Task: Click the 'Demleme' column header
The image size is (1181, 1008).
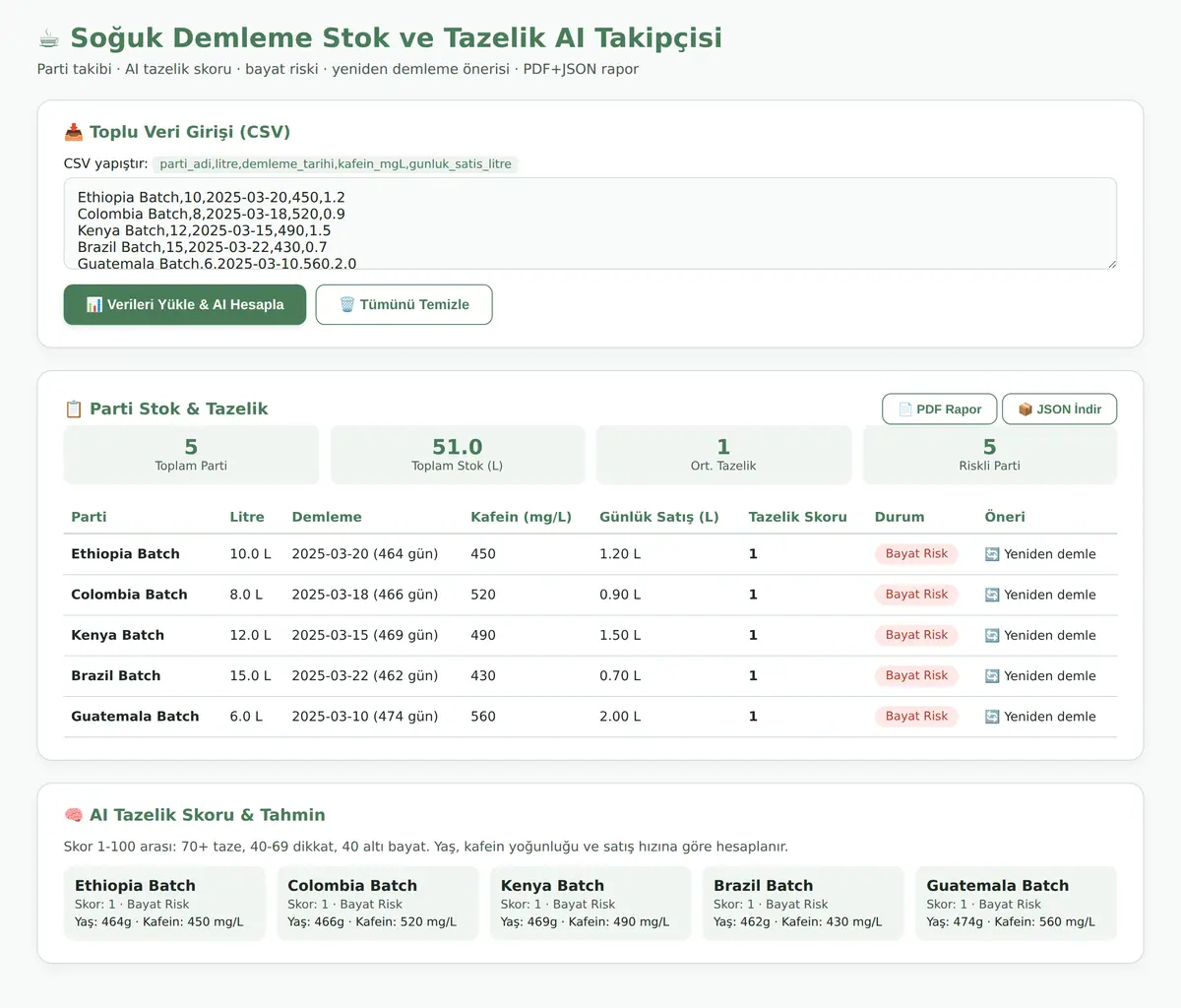Action: point(327,517)
